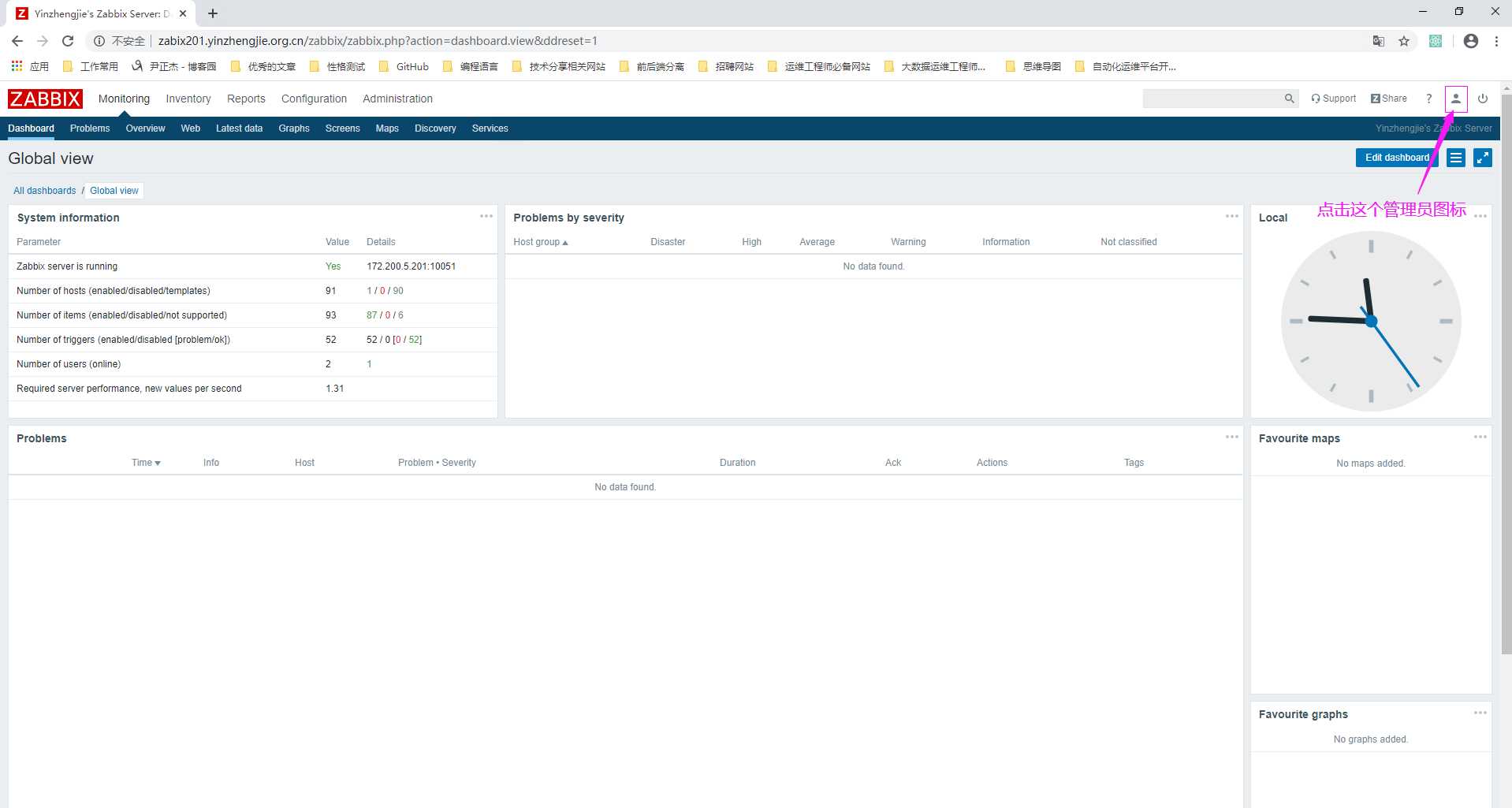Viewport: 1512px width, 808px height.
Task: Switch to the Graphs submenu tab
Action: pyautogui.click(x=294, y=128)
